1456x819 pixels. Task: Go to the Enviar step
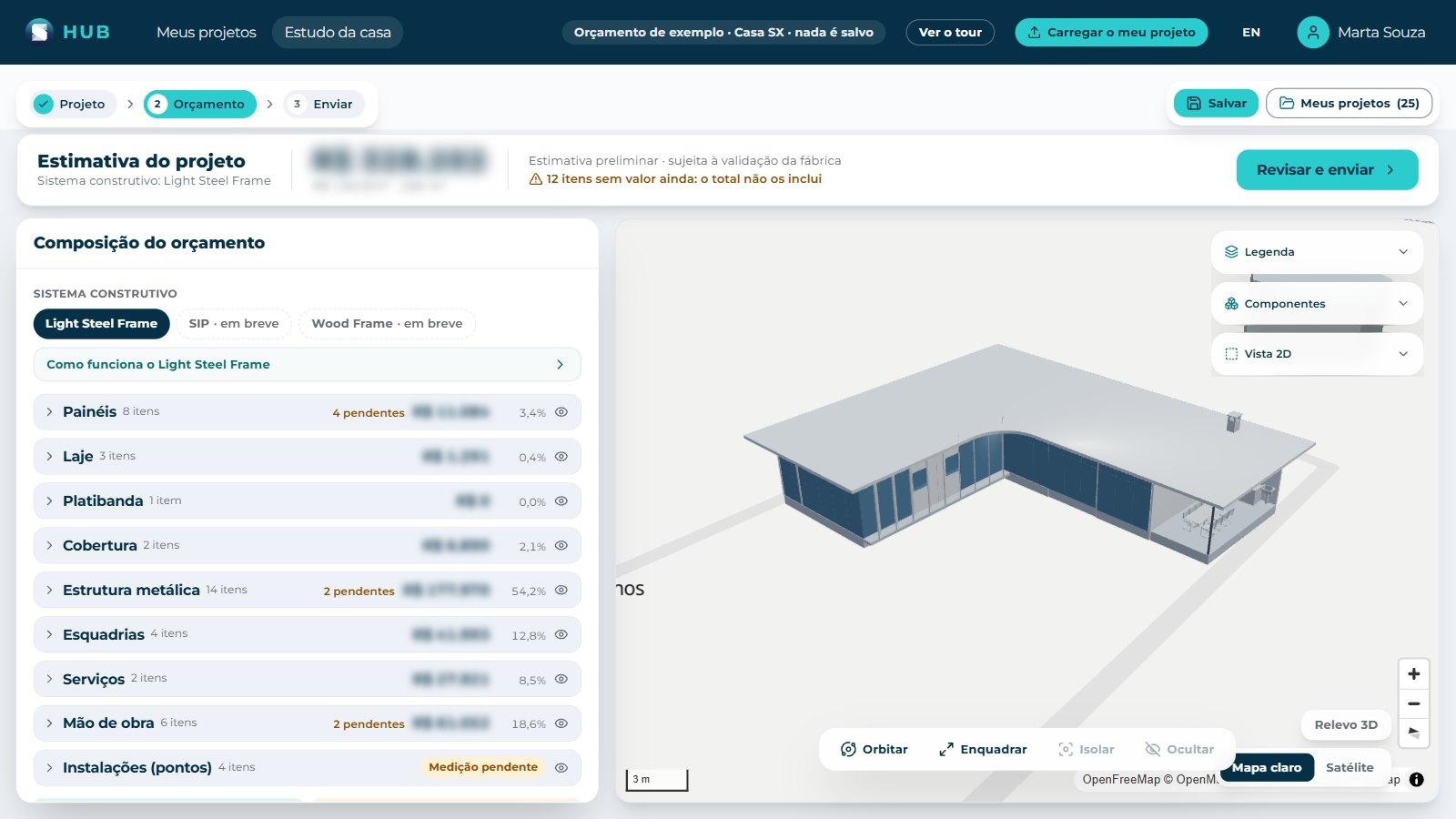point(324,104)
